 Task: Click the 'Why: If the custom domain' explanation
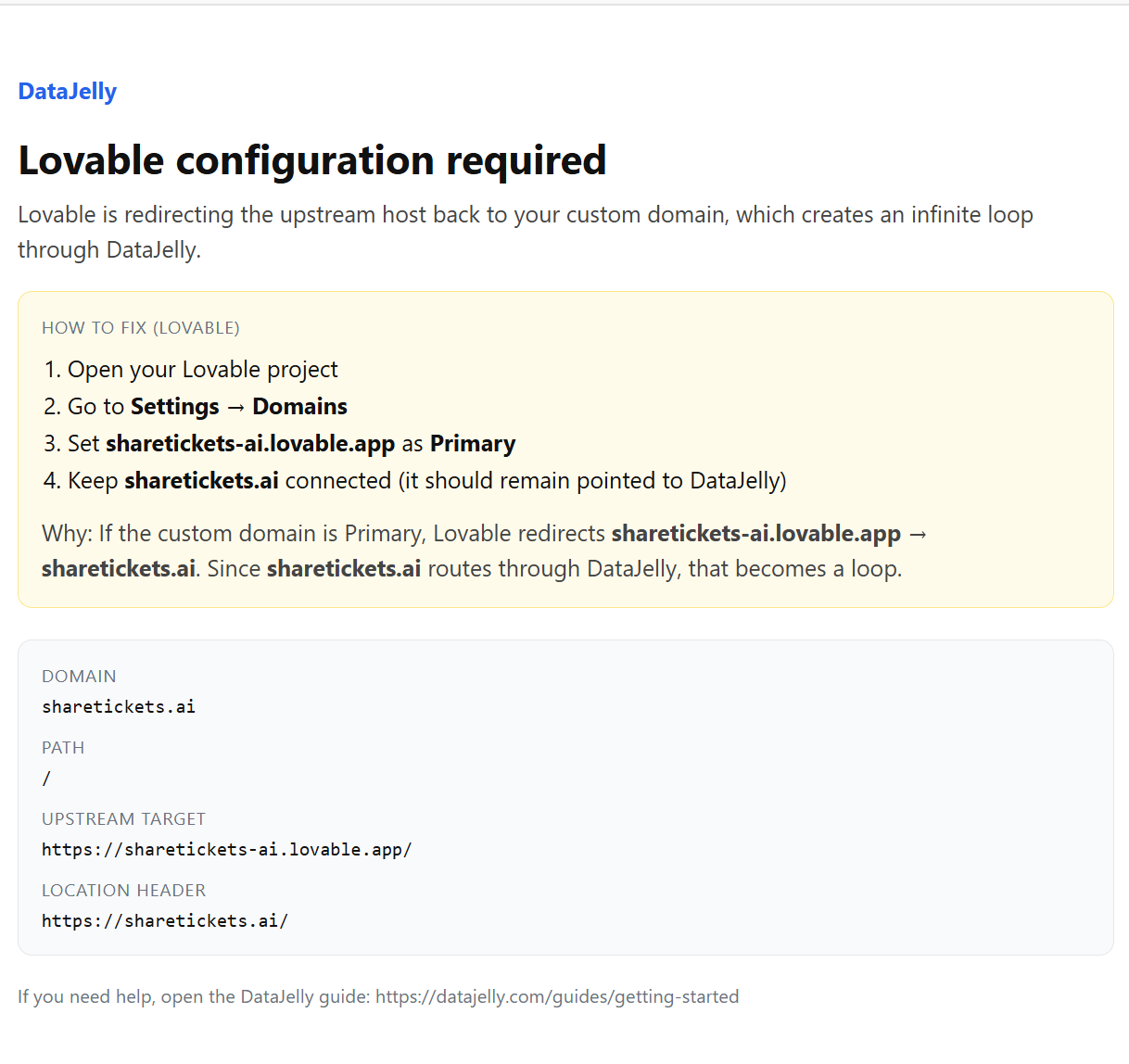[x=484, y=551]
